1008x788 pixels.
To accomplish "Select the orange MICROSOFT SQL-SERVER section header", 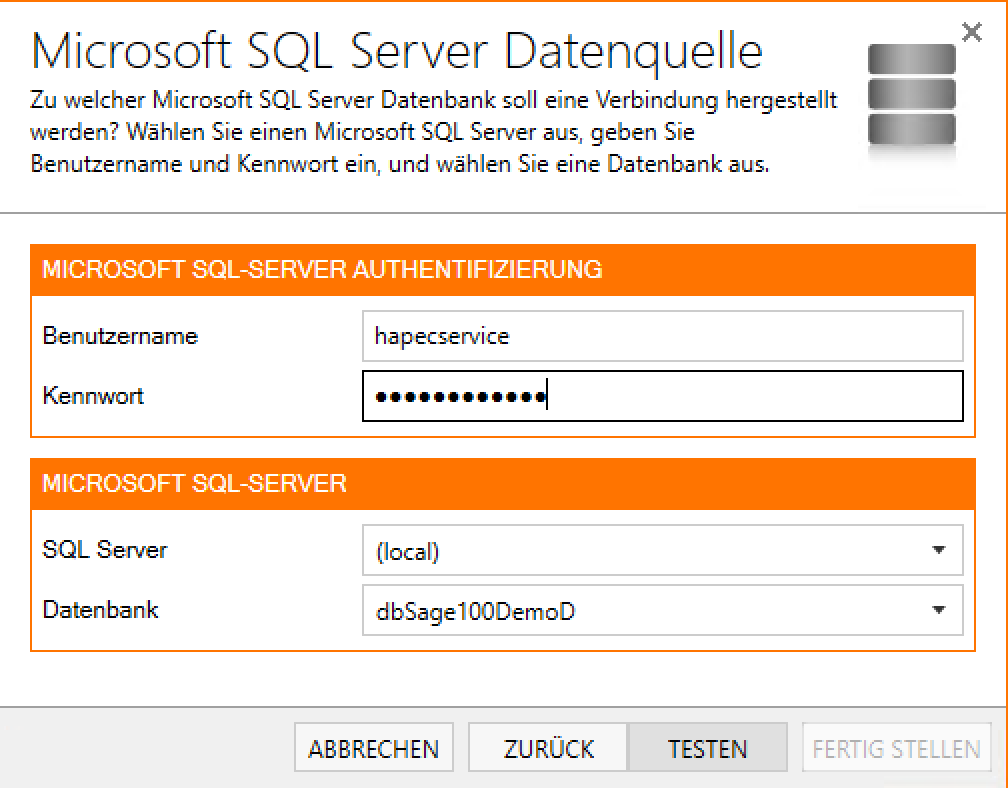I will click(195, 484).
